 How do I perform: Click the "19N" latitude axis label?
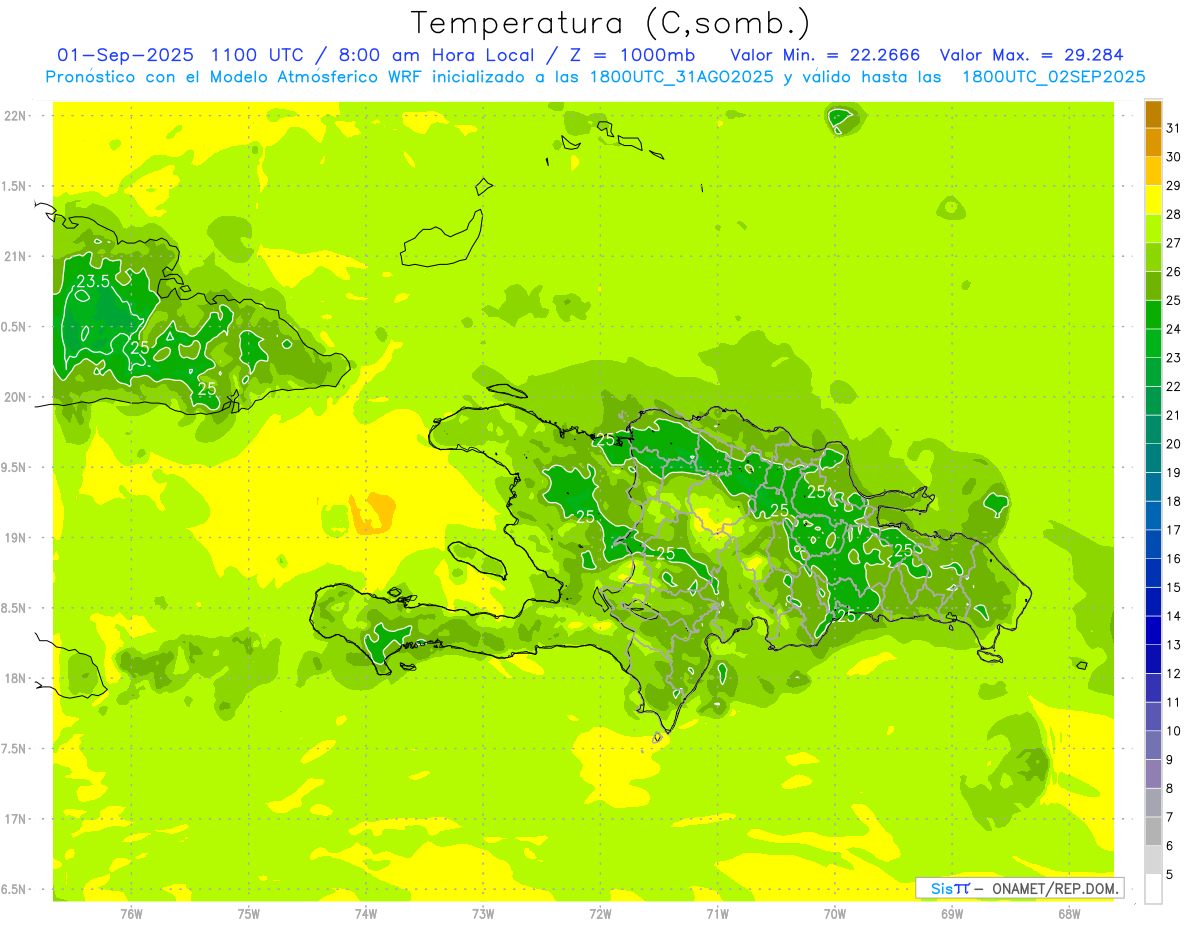pyautogui.click(x=15, y=538)
